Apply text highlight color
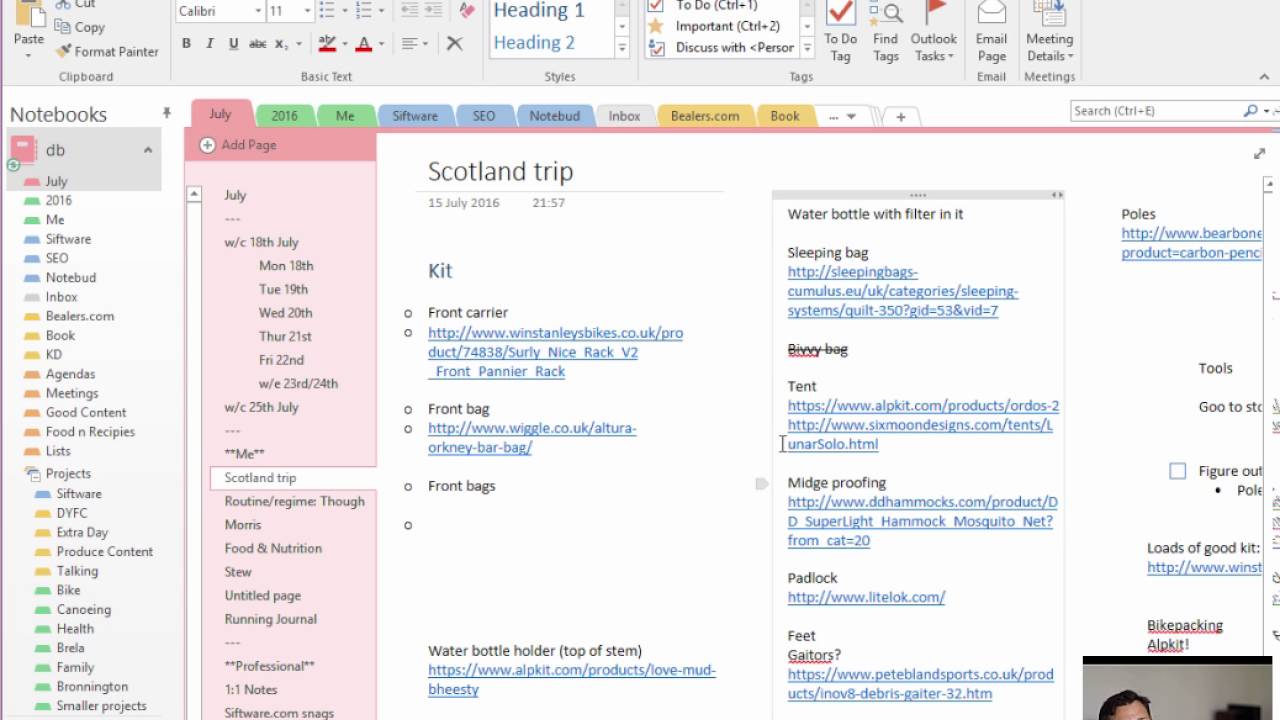 [x=327, y=44]
